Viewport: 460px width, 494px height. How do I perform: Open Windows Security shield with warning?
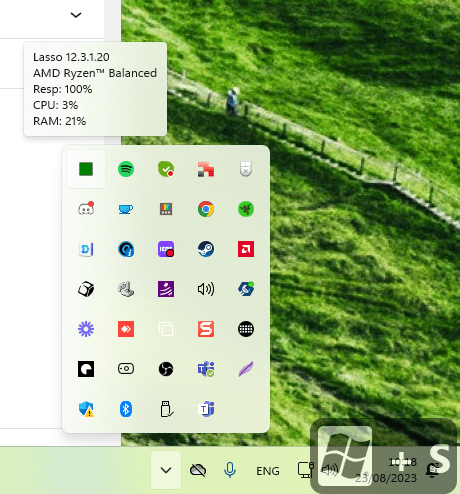[x=86, y=409]
